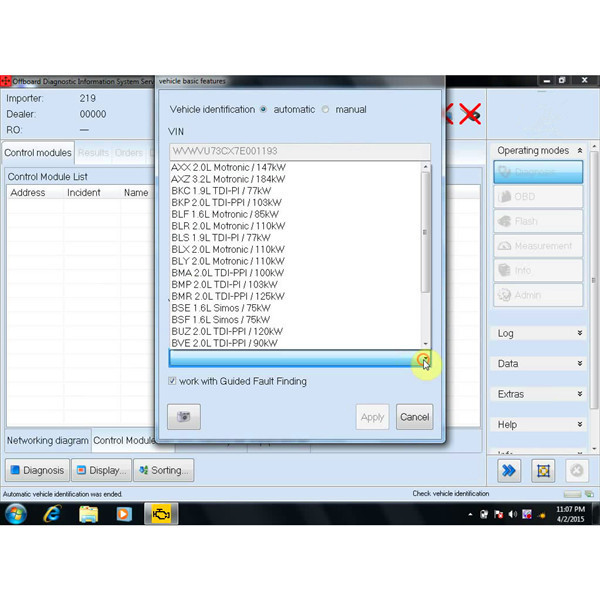Screen dimensions: 600x600
Task: Open the media player taskbar icon
Action: click(124, 514)
